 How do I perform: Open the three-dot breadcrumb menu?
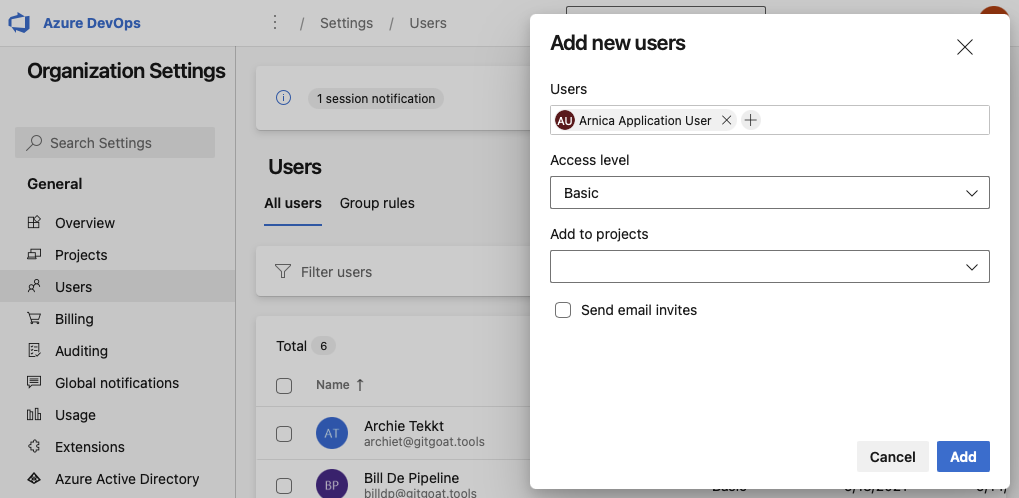[x=275, y=22]
